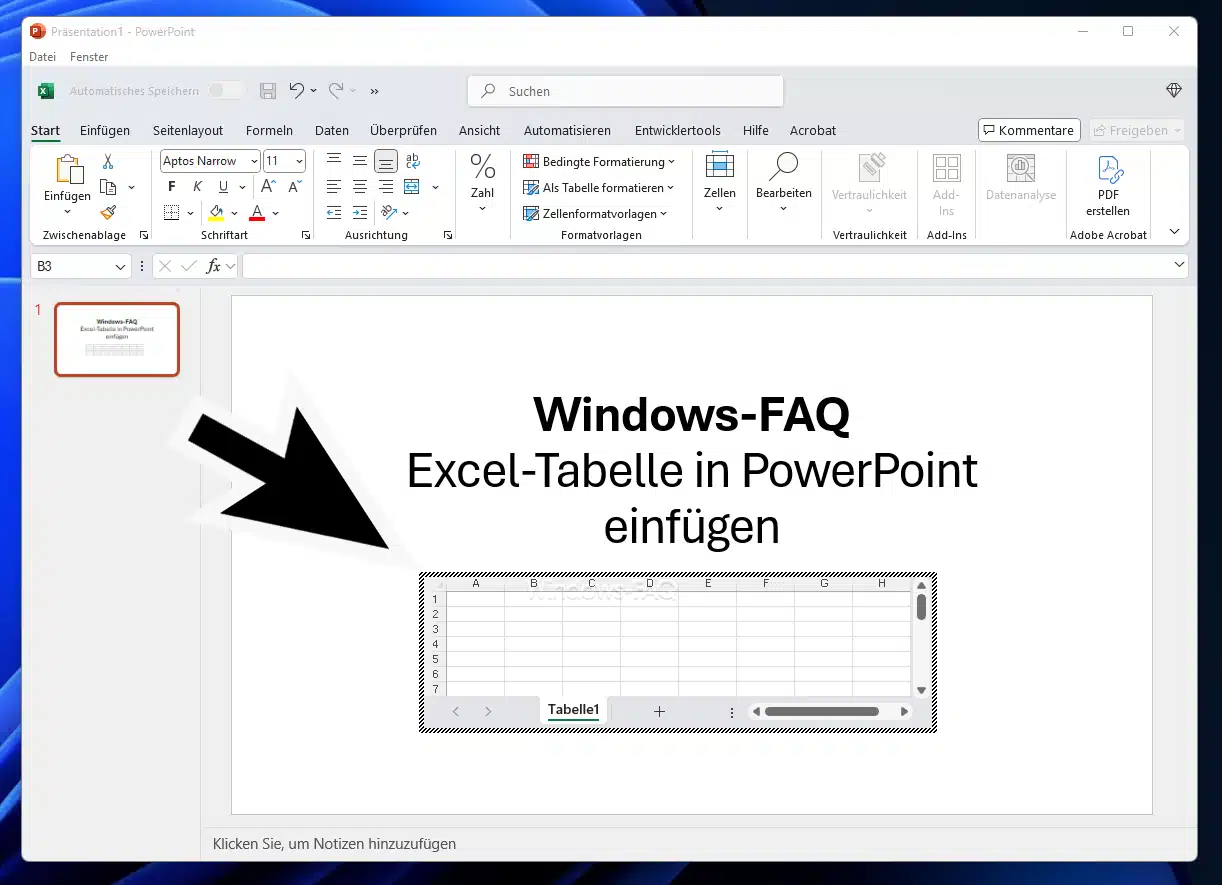Select the Format Painter brush icon
This screenshot has width=1222, height=885.
(108, 212)
